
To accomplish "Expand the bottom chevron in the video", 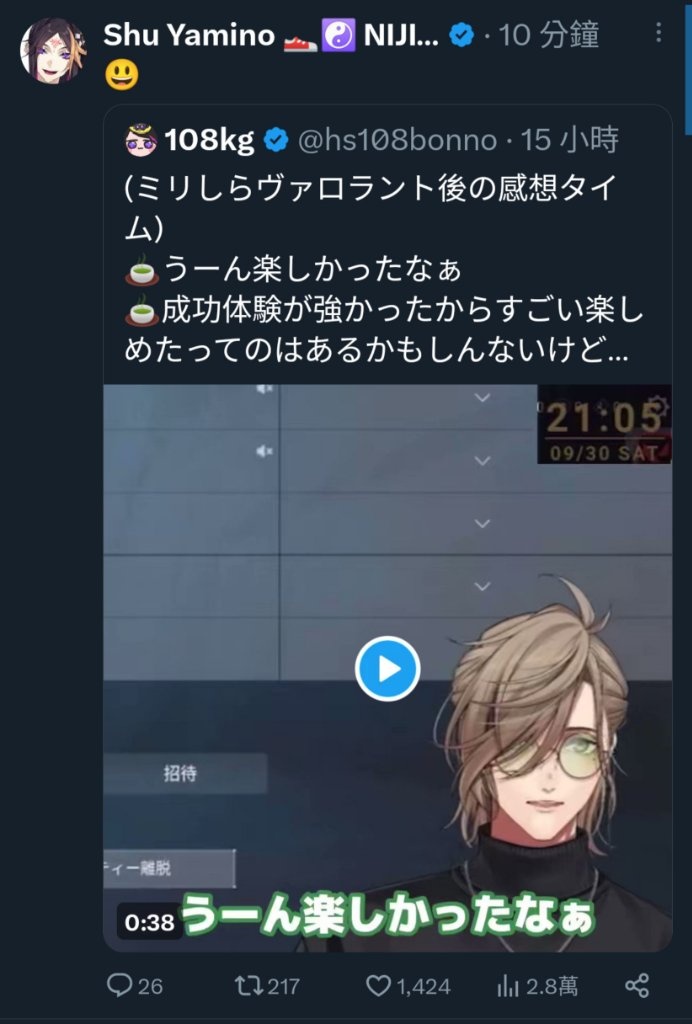I will (x=482, y=586).
